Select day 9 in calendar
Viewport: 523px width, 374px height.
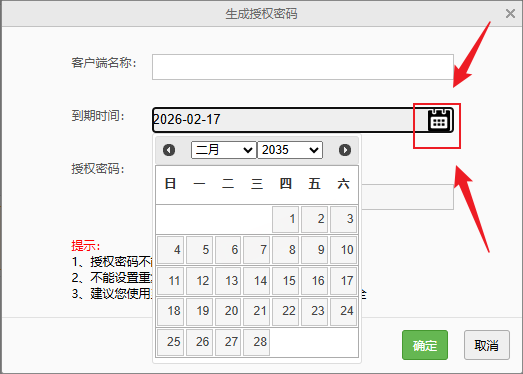315,250
